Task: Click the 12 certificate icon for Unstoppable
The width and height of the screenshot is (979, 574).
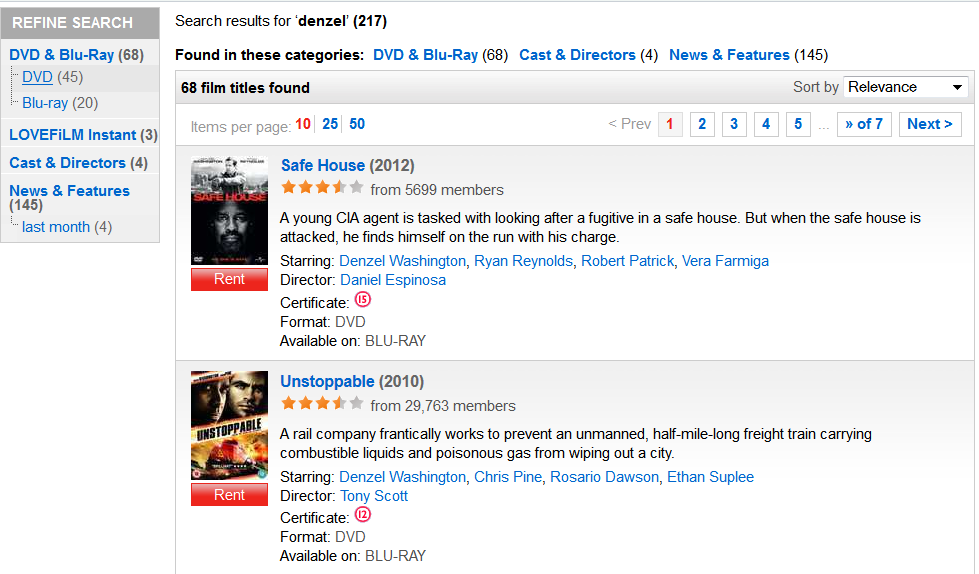Action: [362, 515]
